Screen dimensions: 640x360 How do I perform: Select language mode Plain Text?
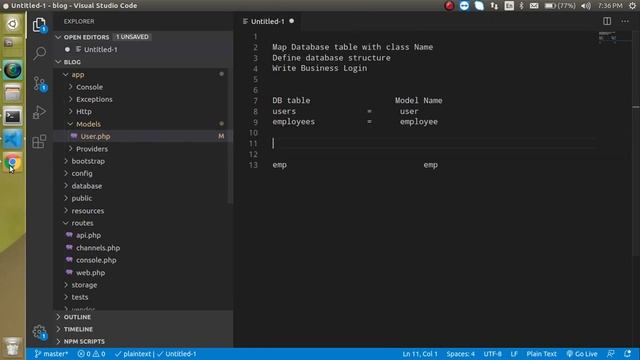pyautogui.click(x=541, y=354)
